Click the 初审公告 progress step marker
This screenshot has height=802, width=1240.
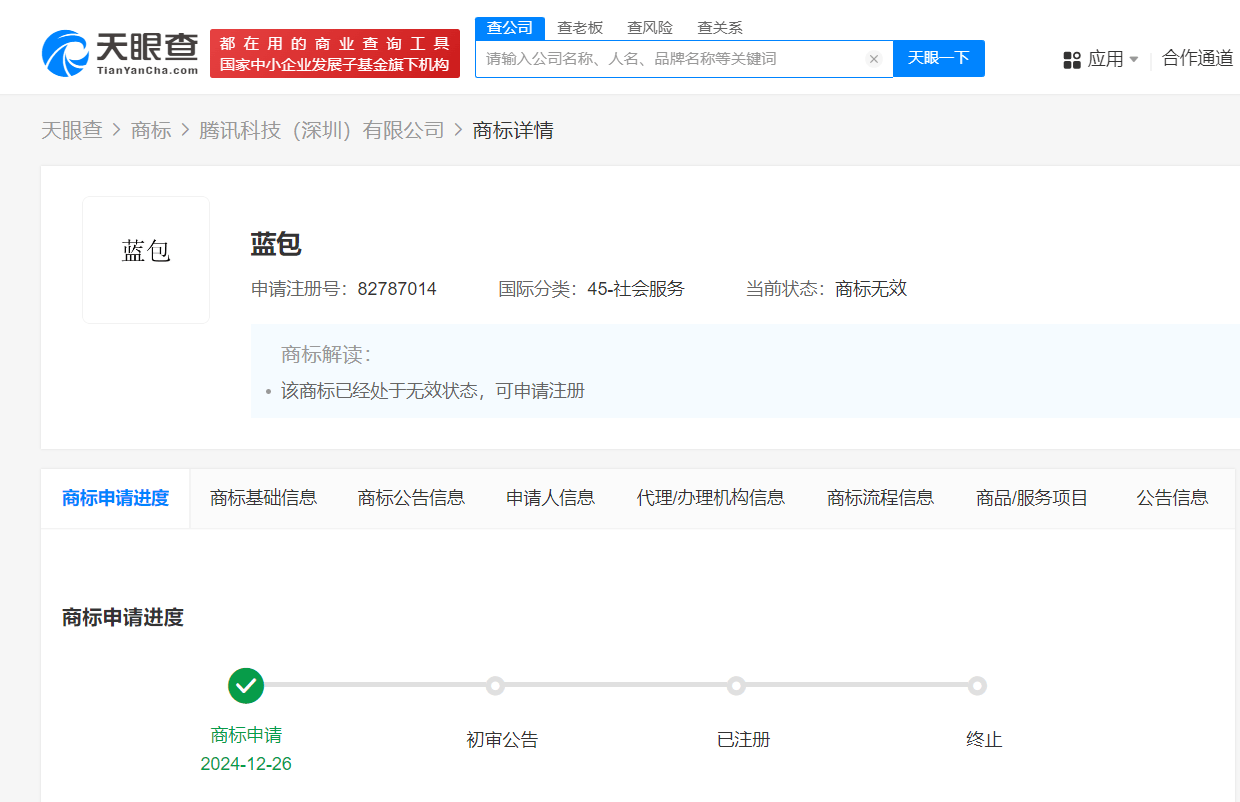pos(494,686)
